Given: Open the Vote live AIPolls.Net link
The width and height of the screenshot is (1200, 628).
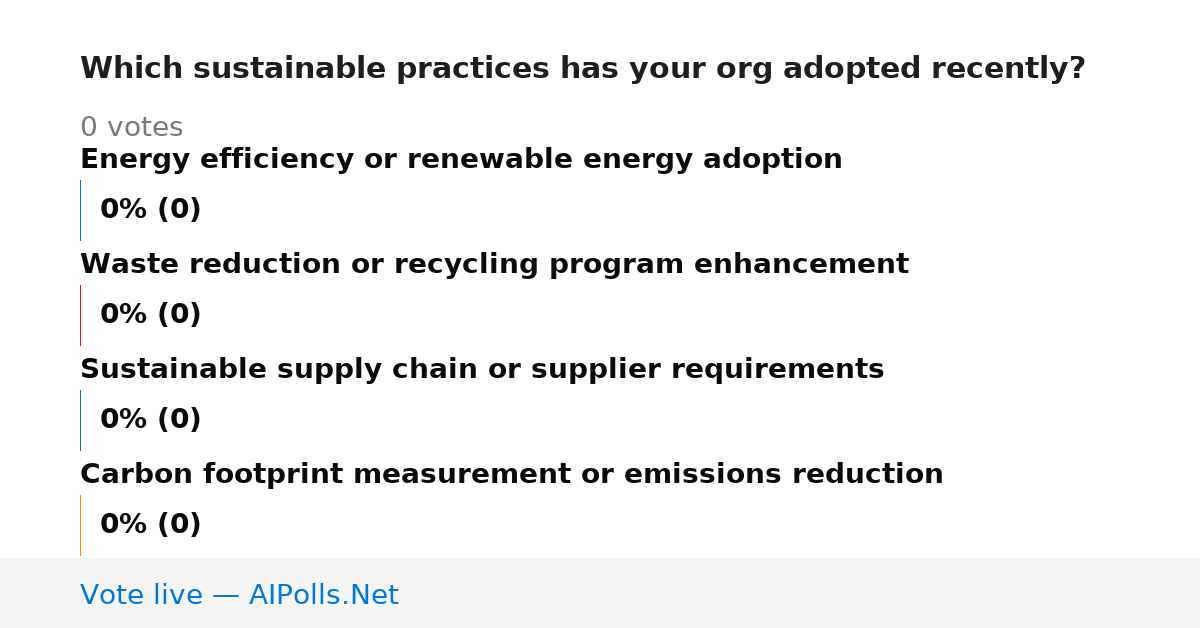Looking at the screenshot, I should click(239, 595).
